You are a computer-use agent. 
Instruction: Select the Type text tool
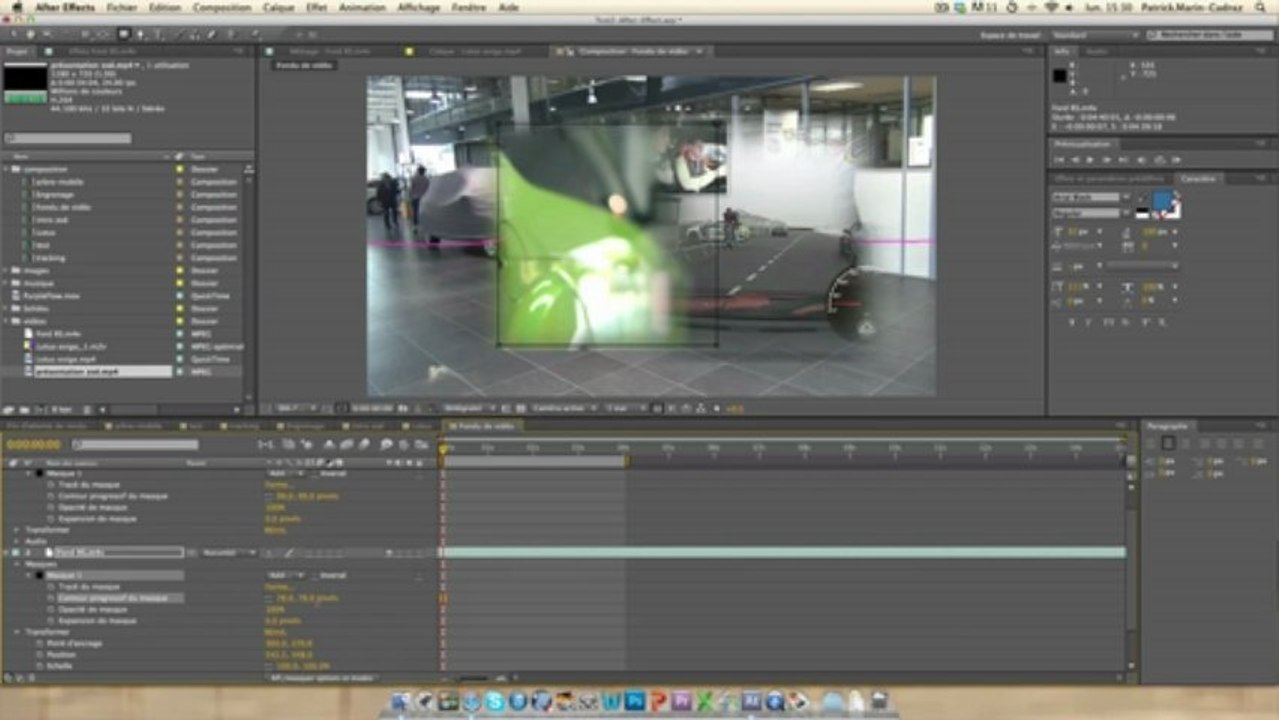pyautogui.click(x=157, y=34)
